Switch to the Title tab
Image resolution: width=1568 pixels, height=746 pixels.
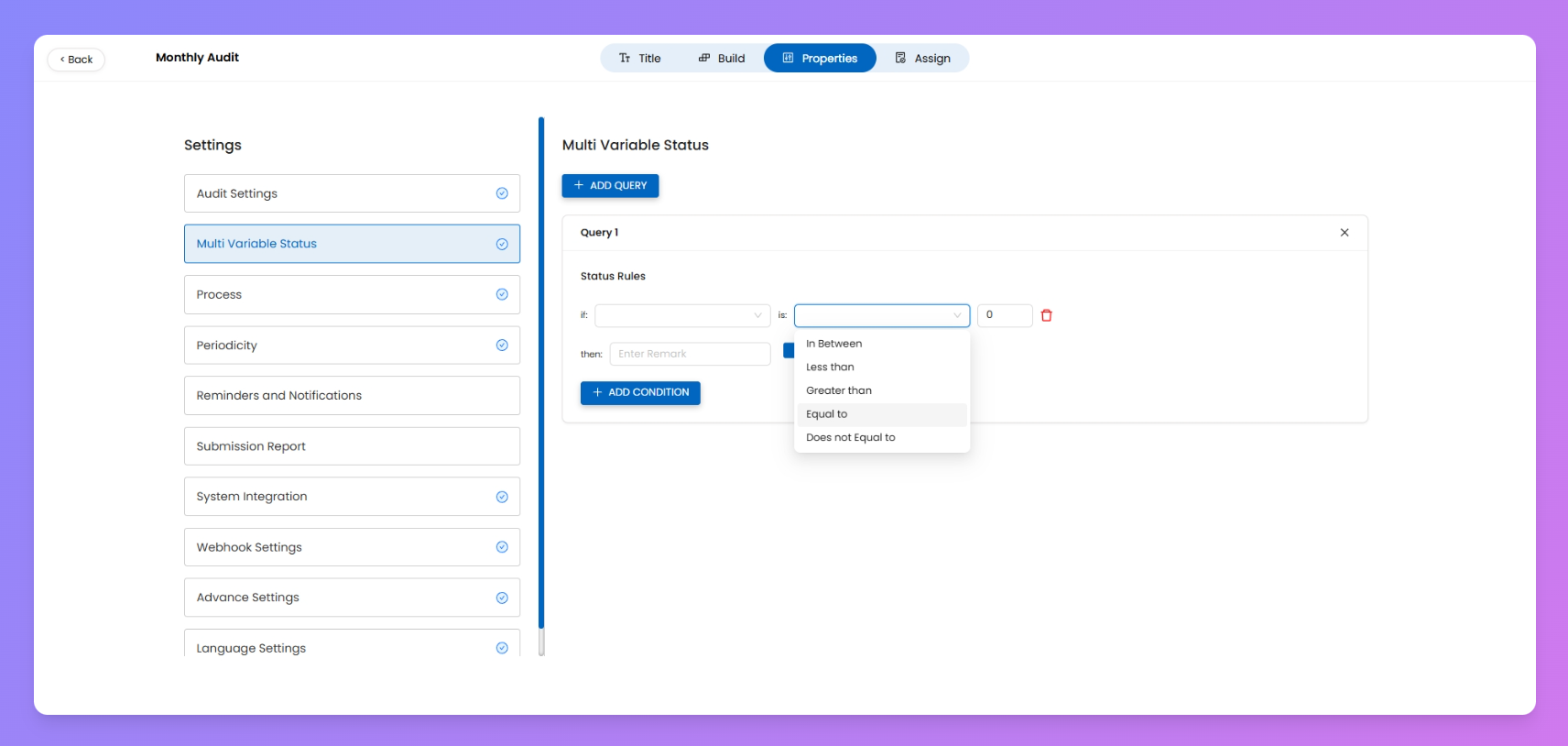pyautogui.click(x=639, y=59)
